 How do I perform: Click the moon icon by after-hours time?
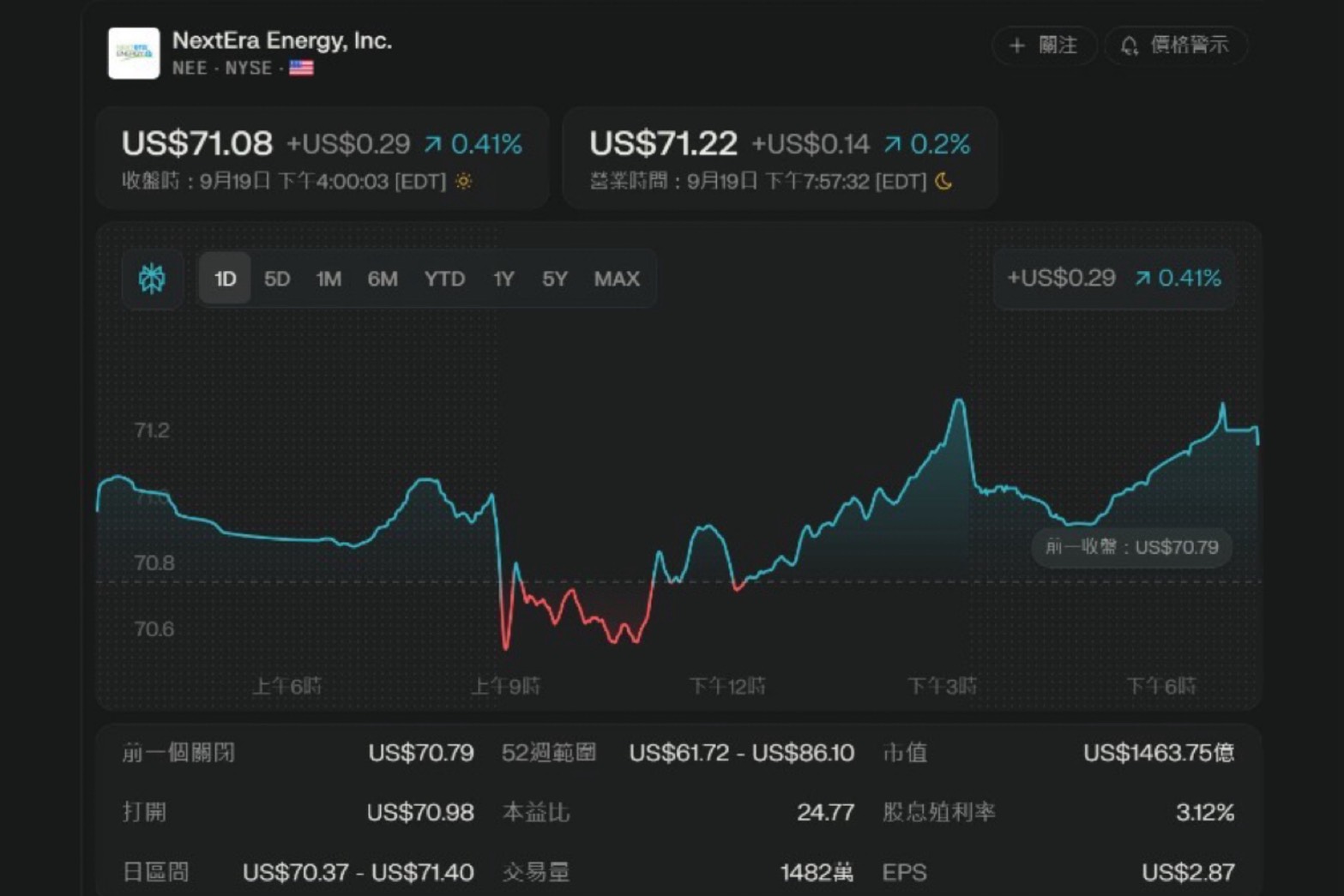(943, 181)
